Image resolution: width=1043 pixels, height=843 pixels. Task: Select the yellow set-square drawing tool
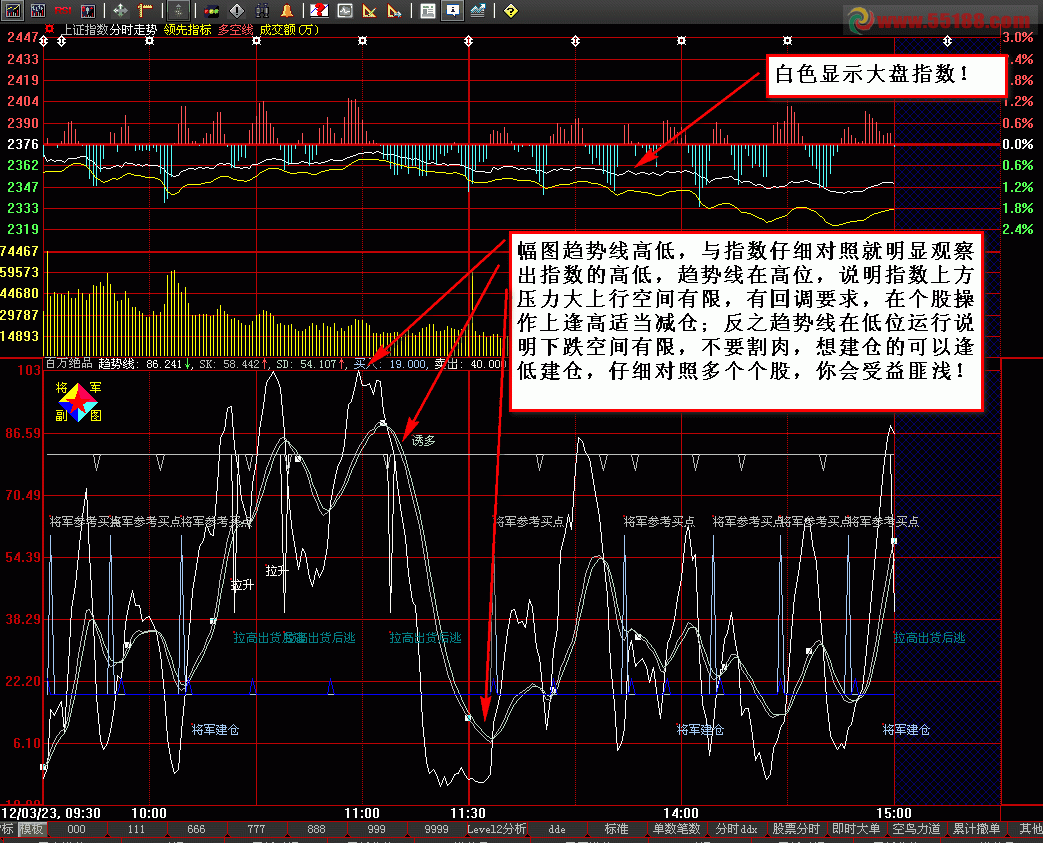369,10
